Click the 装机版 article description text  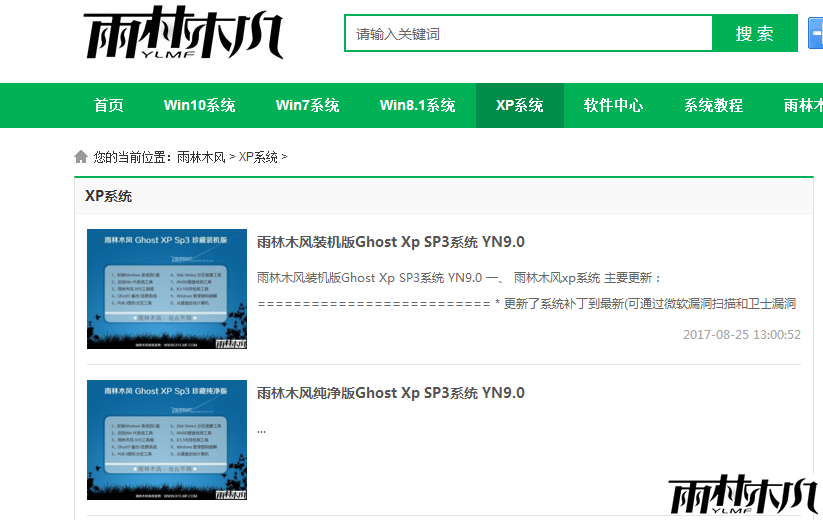[526, 291]
